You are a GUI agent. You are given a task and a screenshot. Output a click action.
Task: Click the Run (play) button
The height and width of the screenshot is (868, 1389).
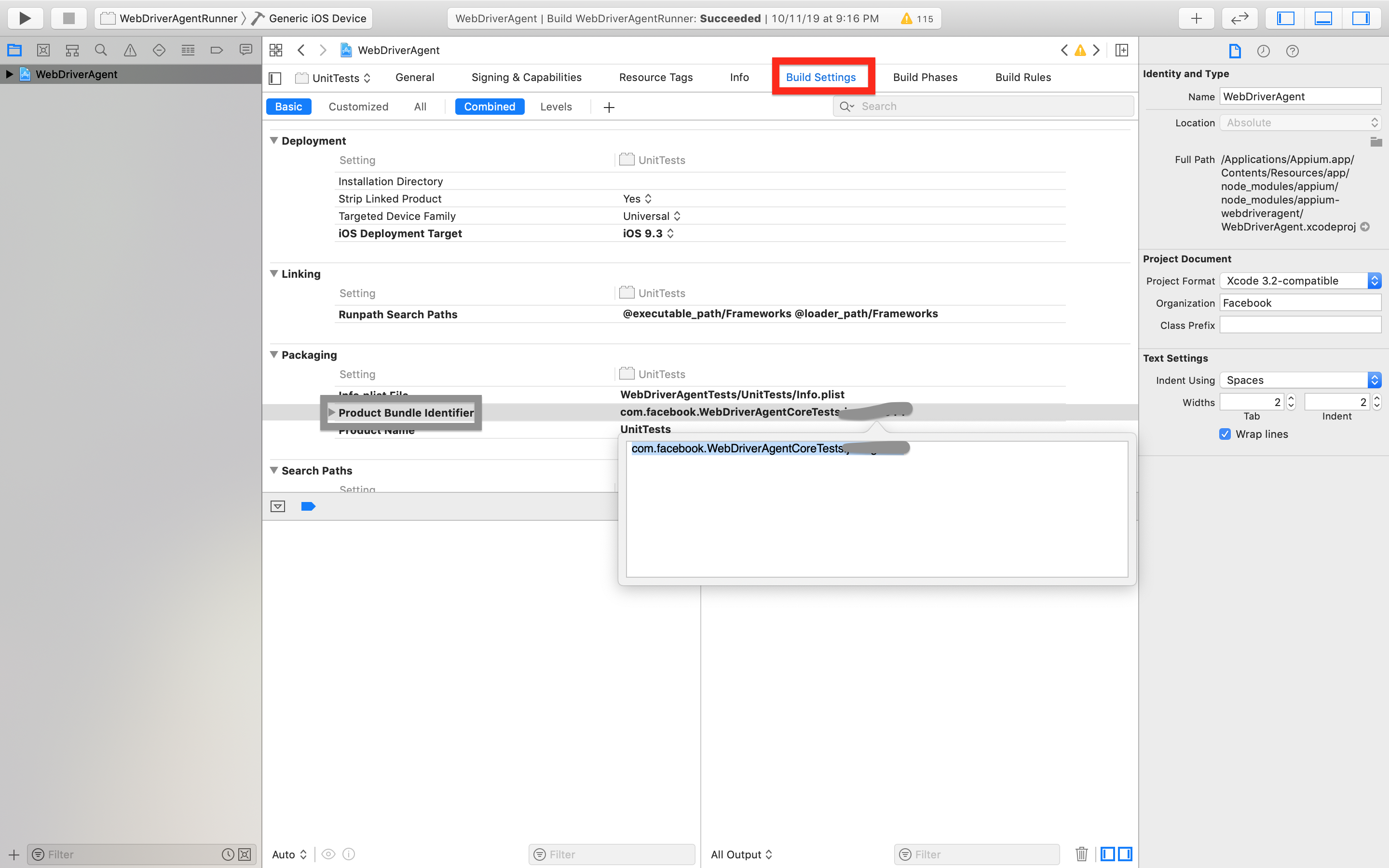tap(25, 18)
